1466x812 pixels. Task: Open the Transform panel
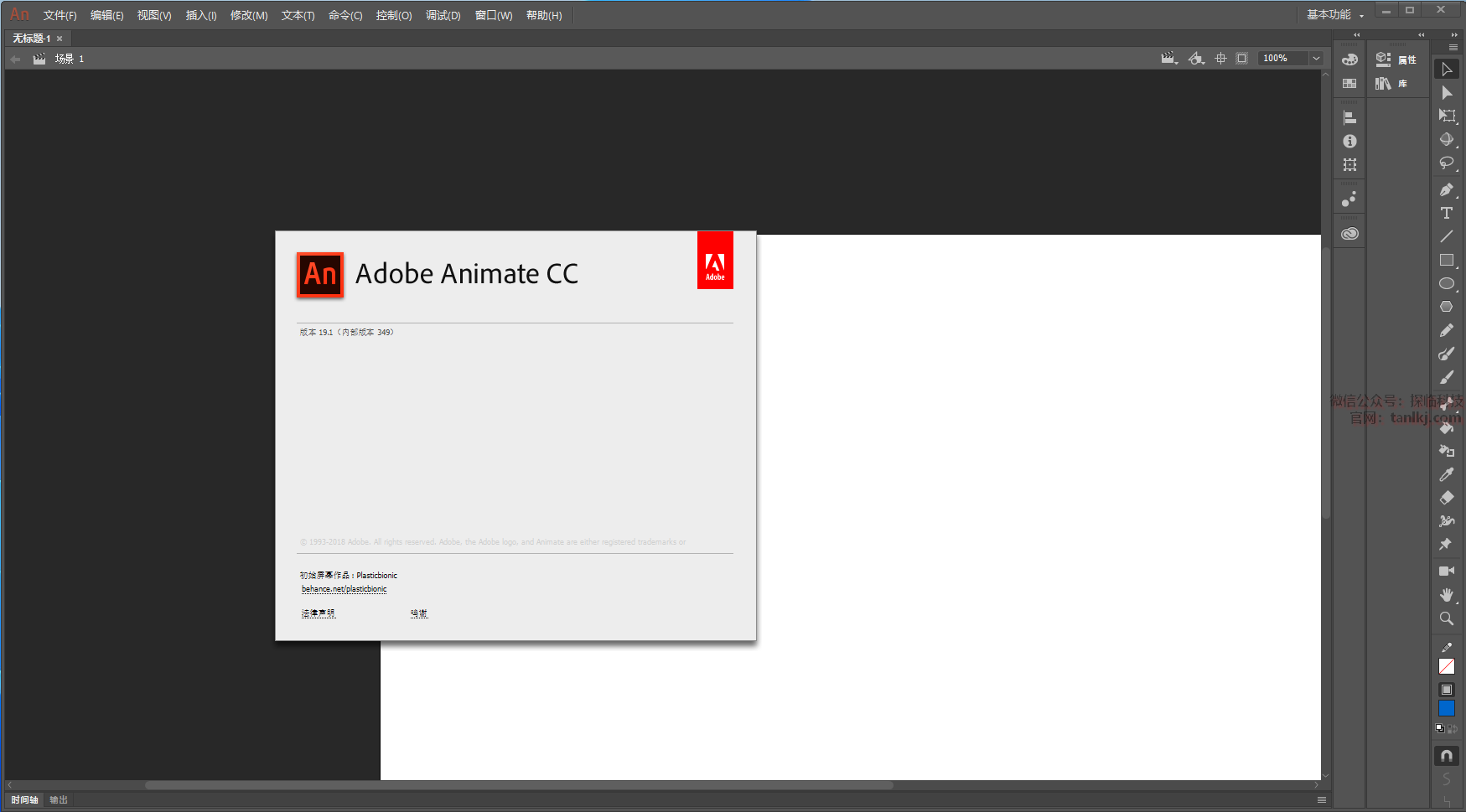(1349, 165)
